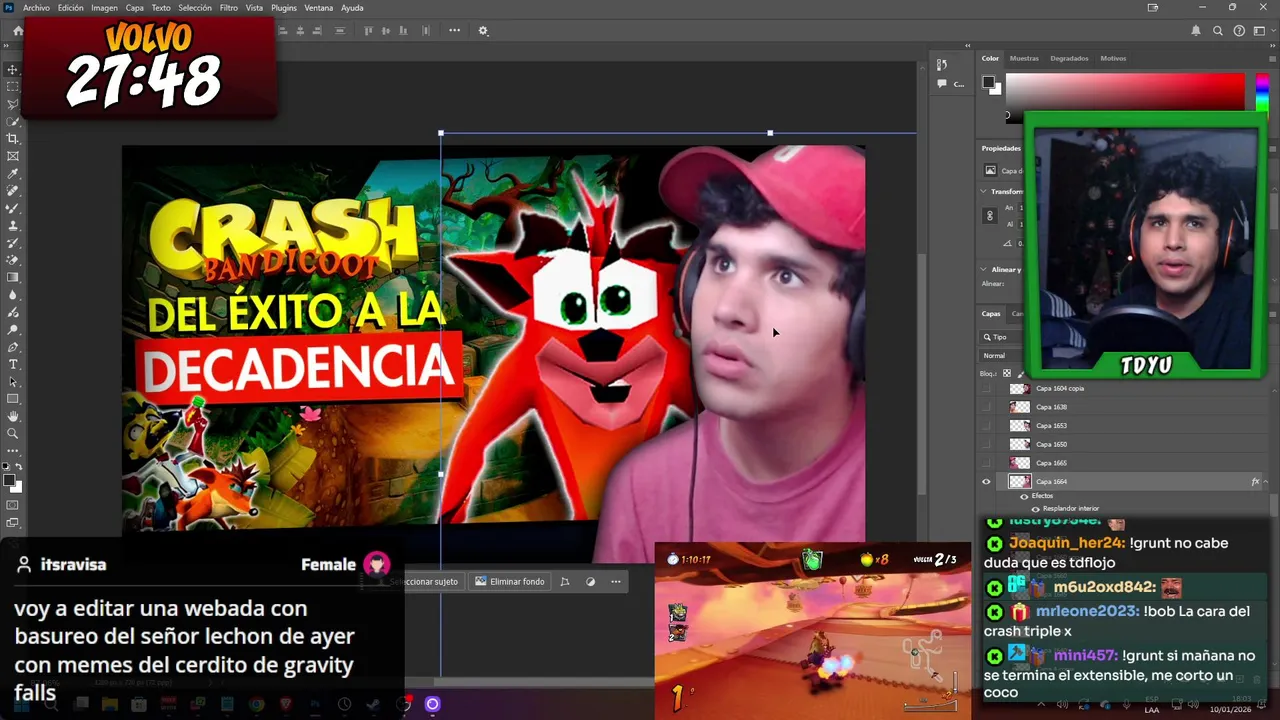Select the Horizontal Type tool

coord(13,364)
